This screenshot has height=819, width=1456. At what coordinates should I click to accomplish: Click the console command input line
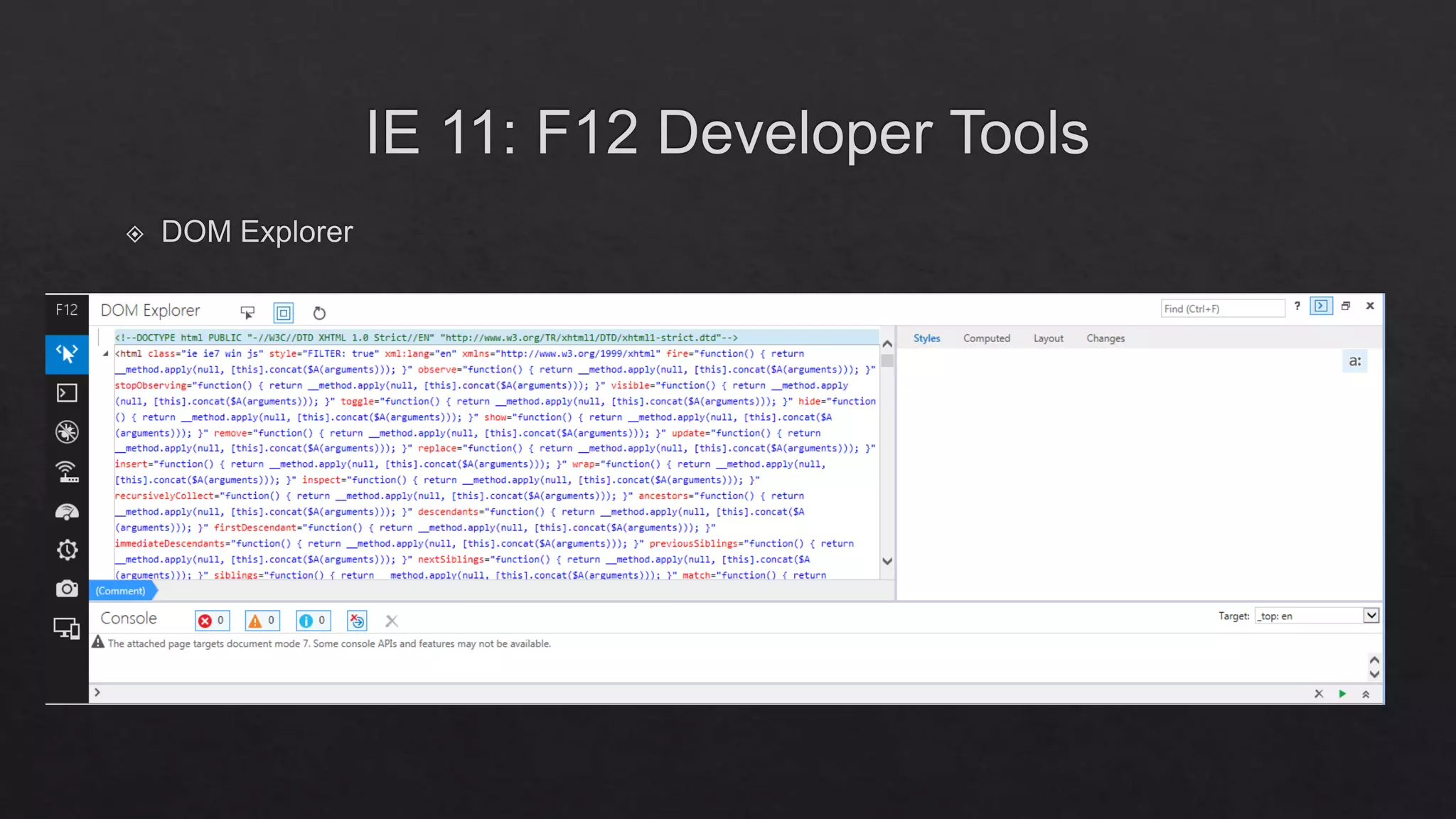700,693
